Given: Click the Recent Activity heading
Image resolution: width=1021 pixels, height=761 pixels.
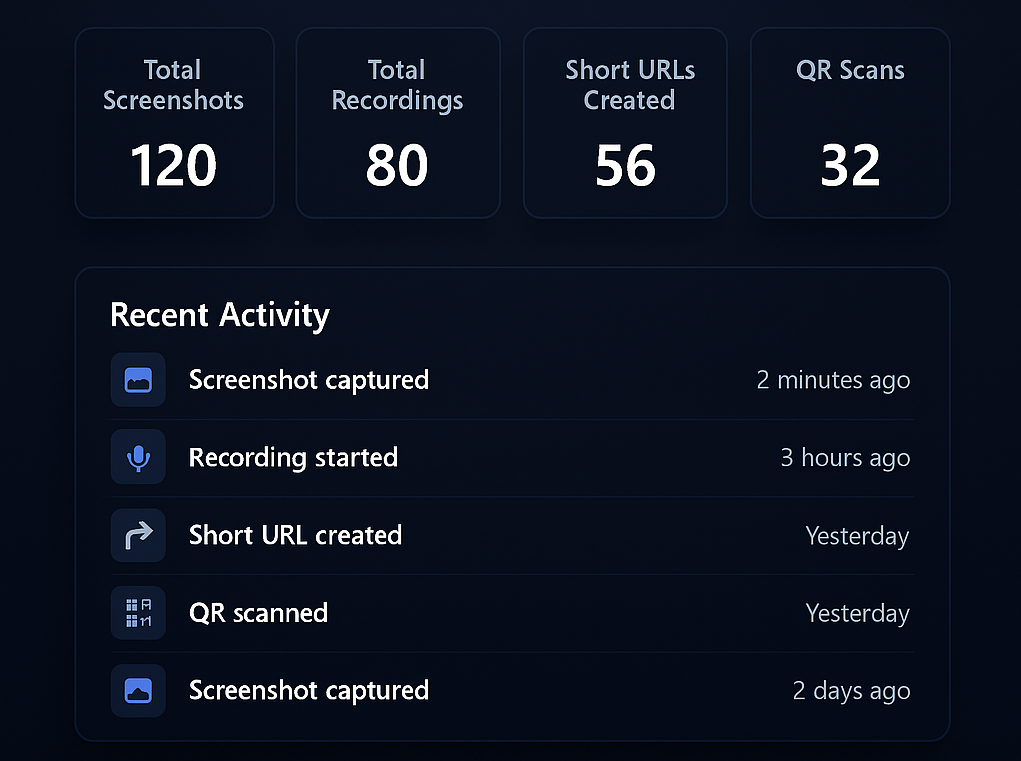Looking at the screenshot, I should click(x=220, y=315).
